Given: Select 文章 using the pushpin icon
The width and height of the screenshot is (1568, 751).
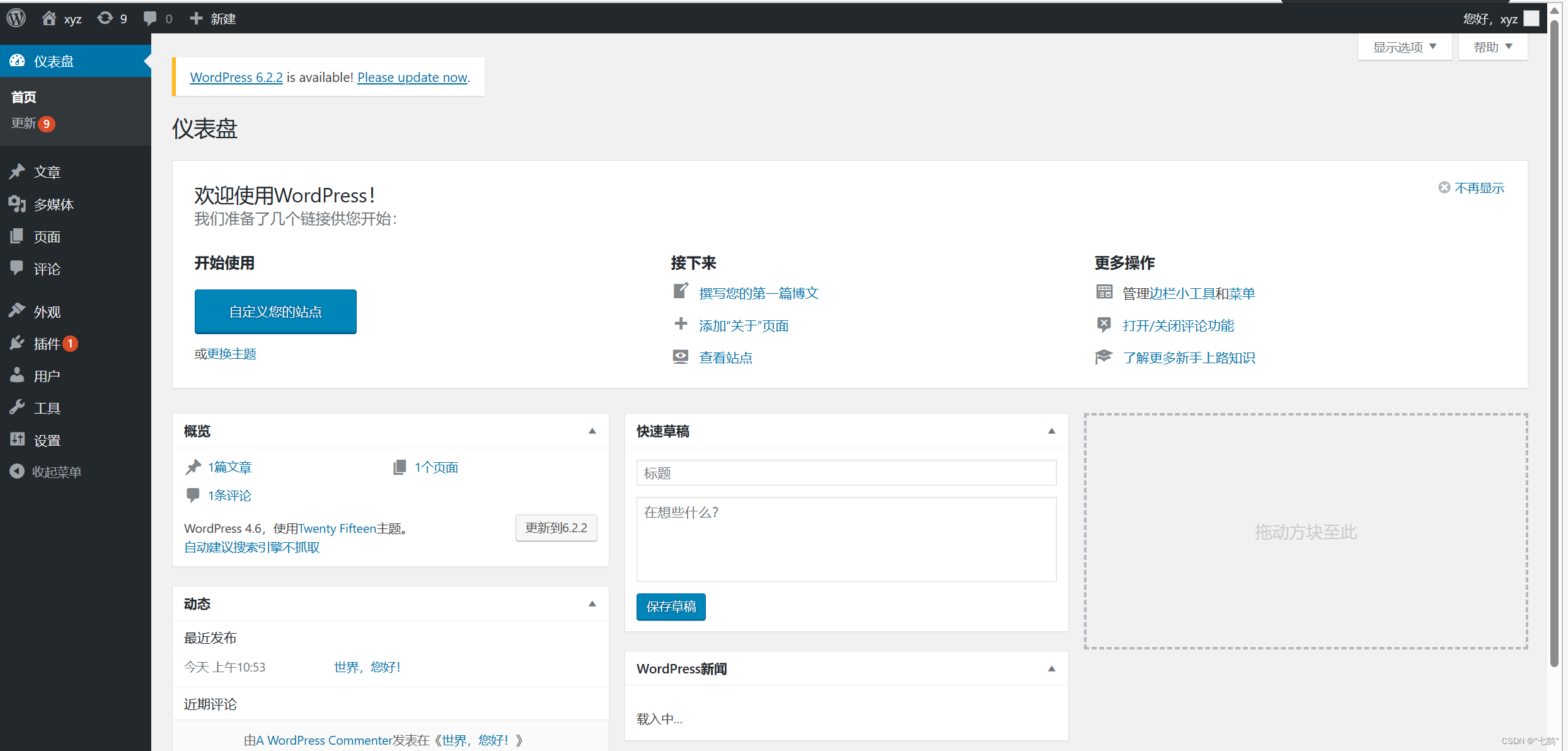Looking at the screenshot, I should [x=18, y=171].
